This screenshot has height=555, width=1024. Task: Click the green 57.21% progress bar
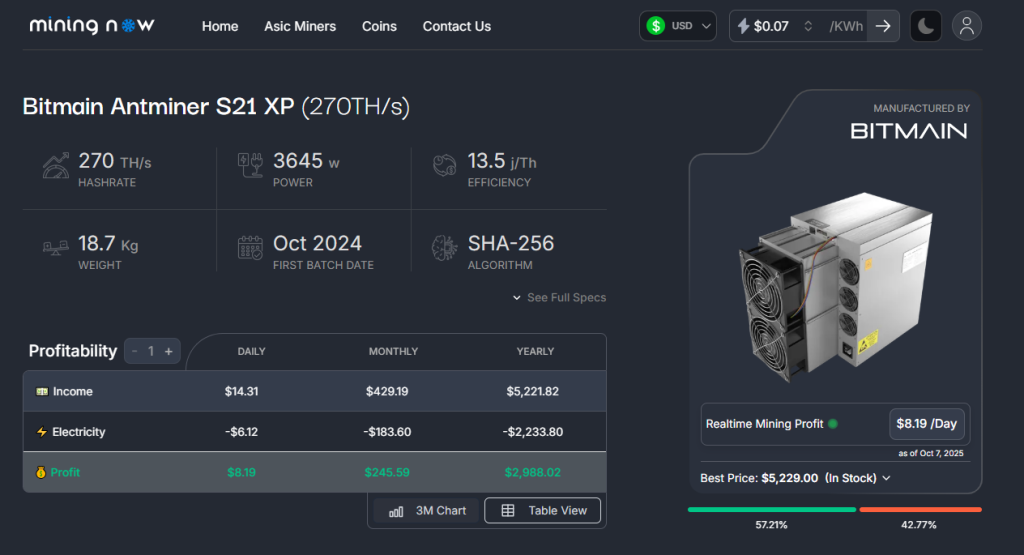[x=771, y=509]
